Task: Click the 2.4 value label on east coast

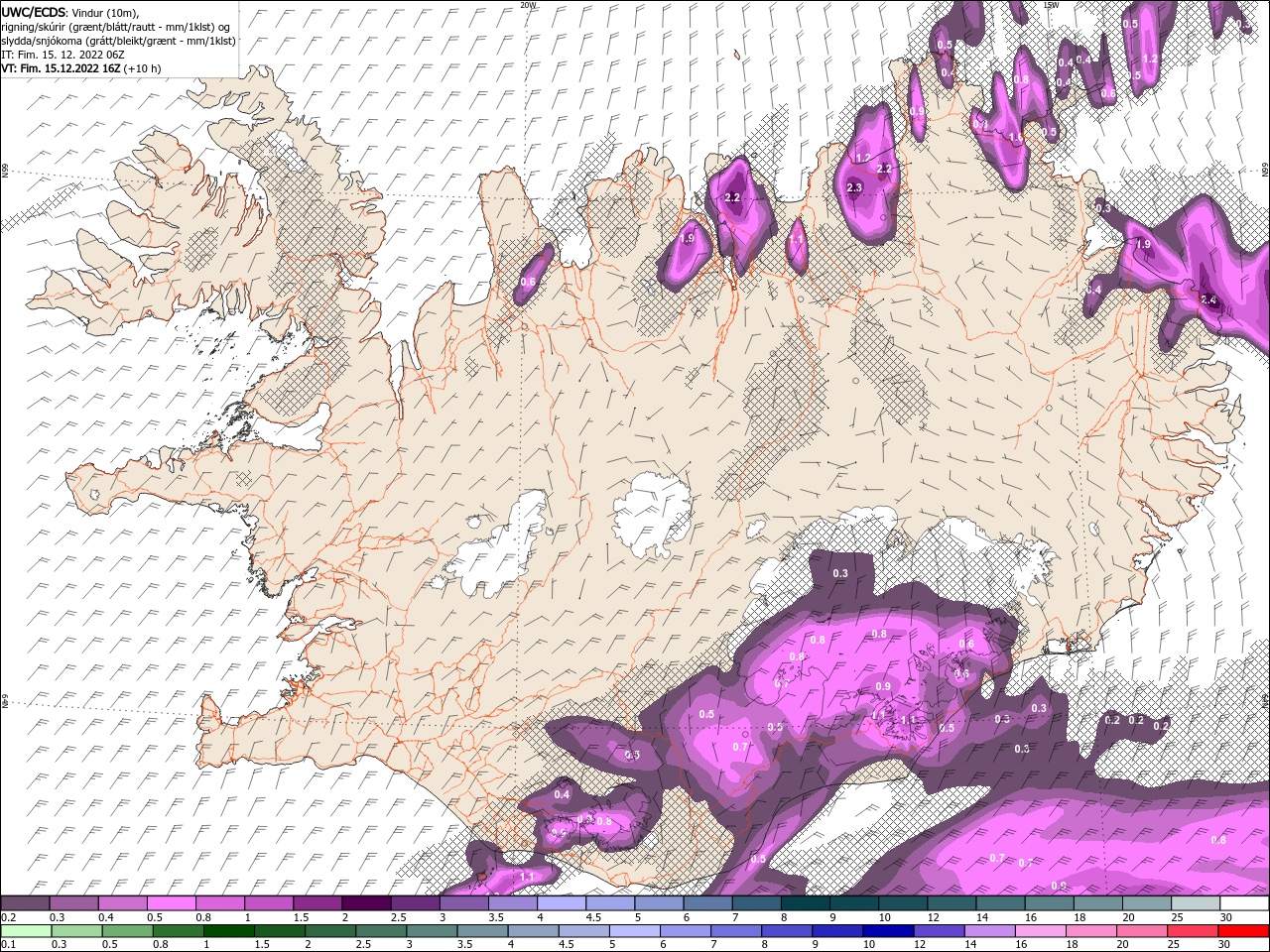Action: [1208, 299]
